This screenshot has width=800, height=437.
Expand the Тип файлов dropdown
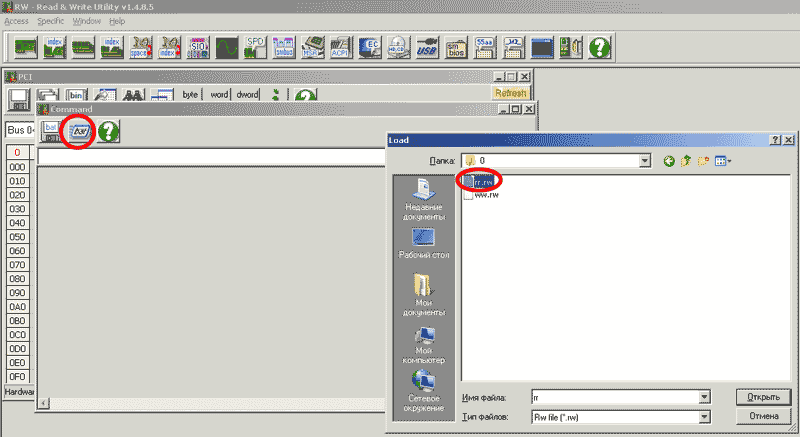[705, 416]
